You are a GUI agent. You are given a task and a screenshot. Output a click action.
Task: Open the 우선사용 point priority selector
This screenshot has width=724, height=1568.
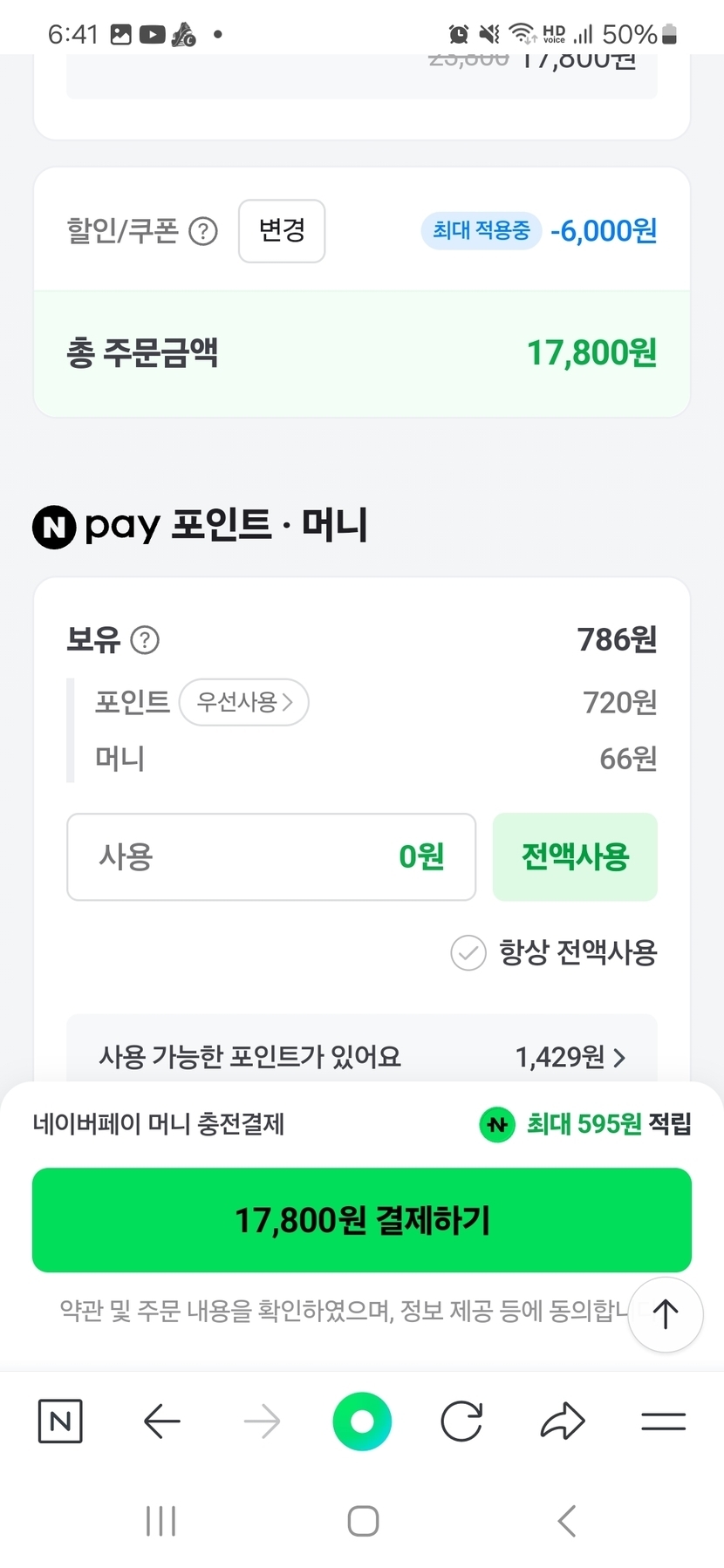pyautogui.click(x=244, y=702)
